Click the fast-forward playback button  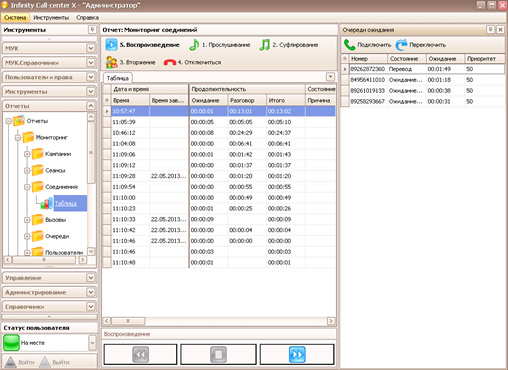click(297, 355)
